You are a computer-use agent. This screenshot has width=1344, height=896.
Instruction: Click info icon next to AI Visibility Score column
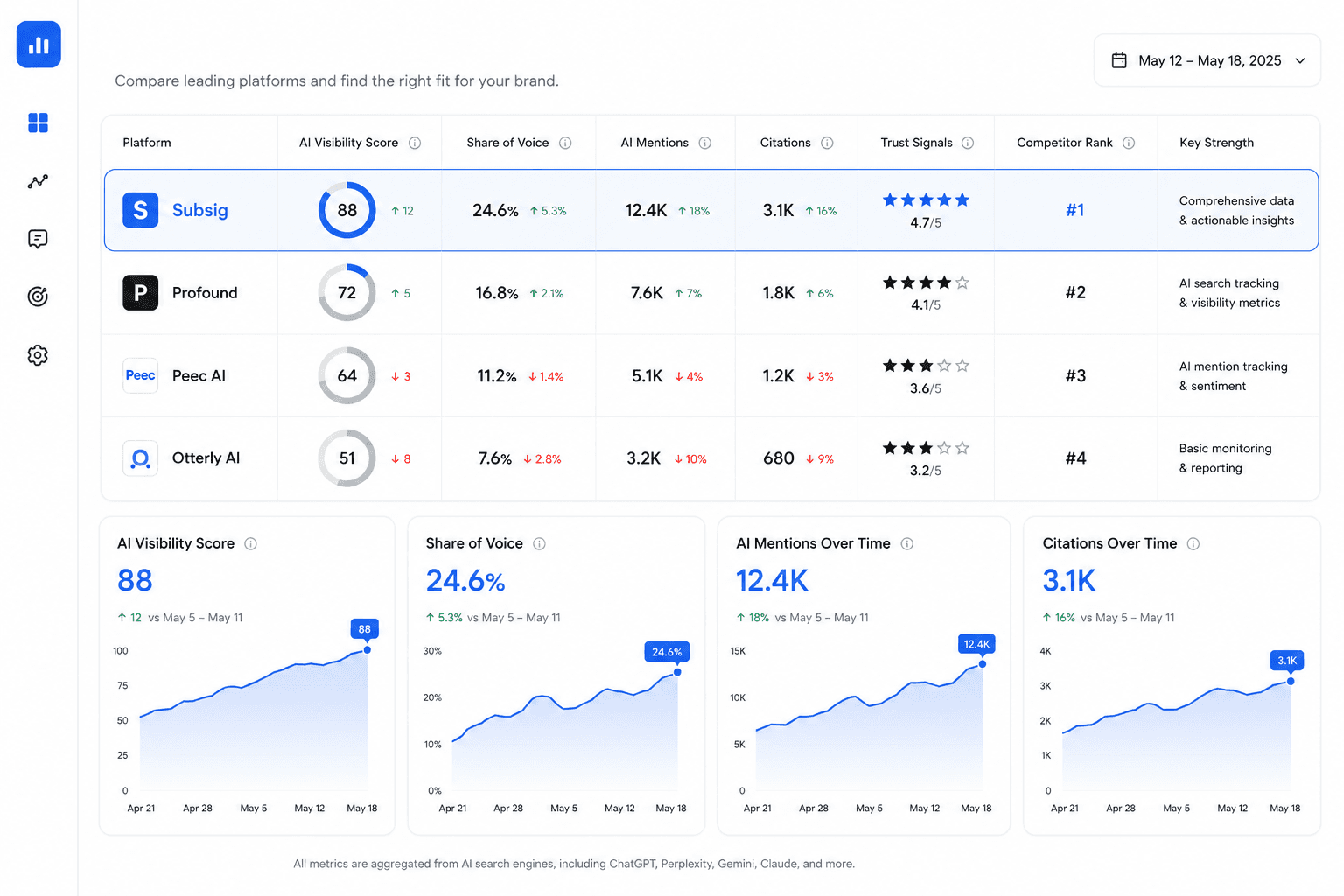click(415, 143)
